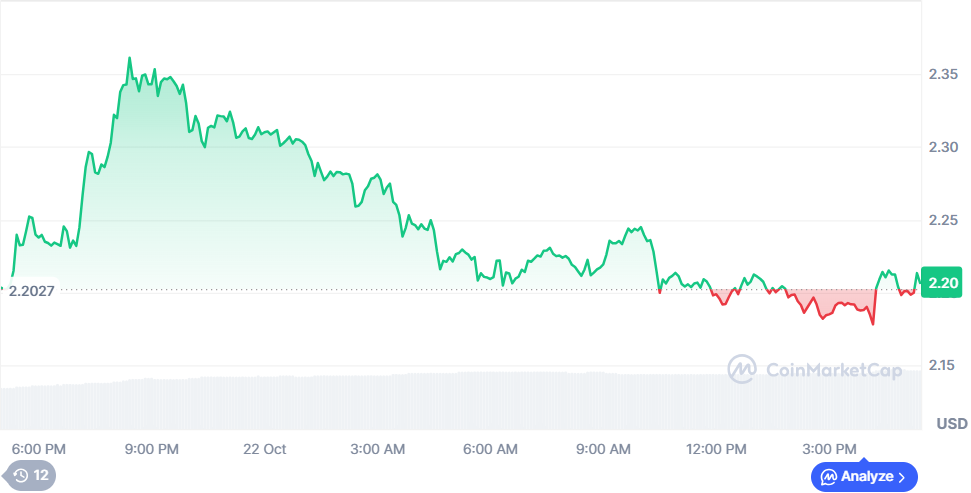Expand the Analyze chevron arrow
This screenshot has width=971, height=493.
tap(902, 477)
